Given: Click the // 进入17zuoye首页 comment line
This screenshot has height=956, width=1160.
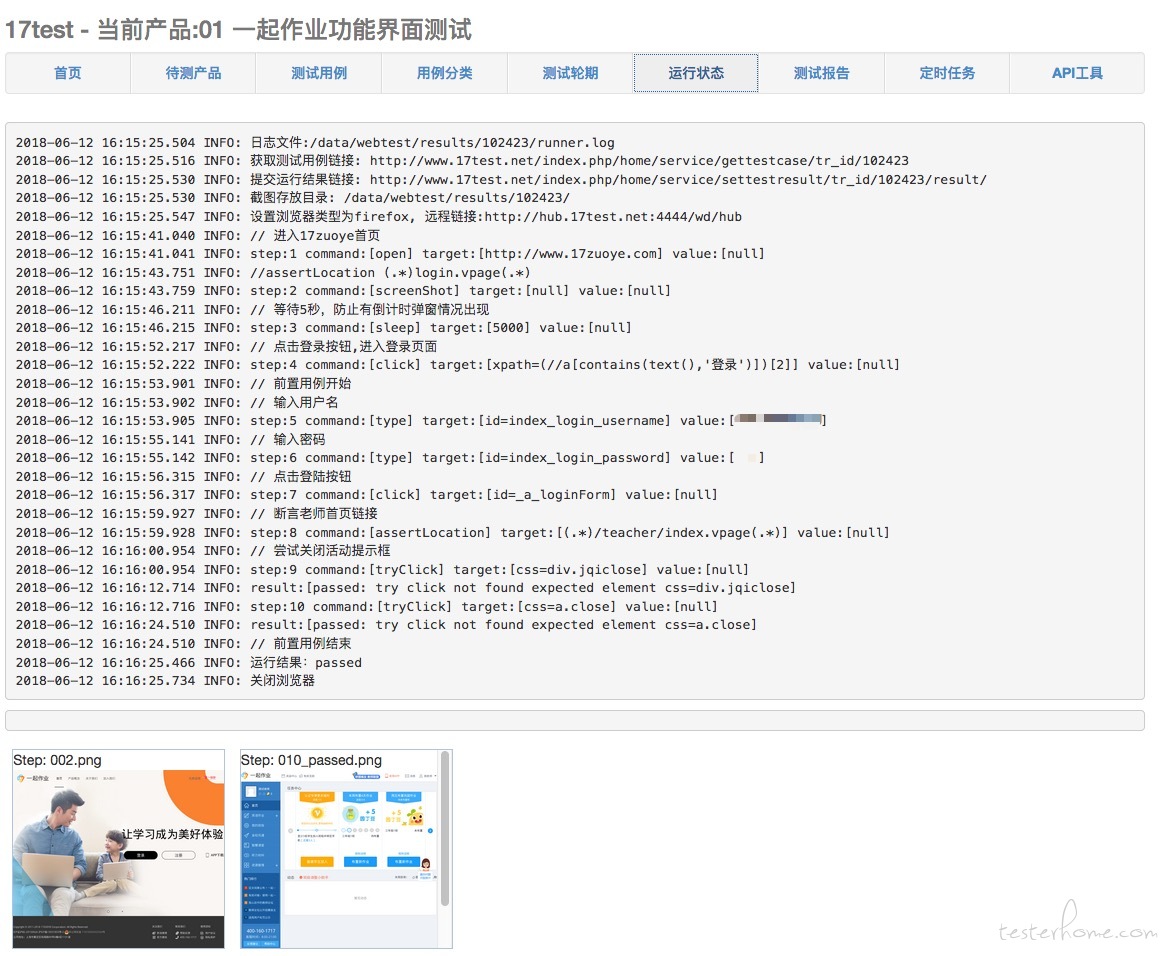Looking at the screenshot, I should (x=198, y=235).
